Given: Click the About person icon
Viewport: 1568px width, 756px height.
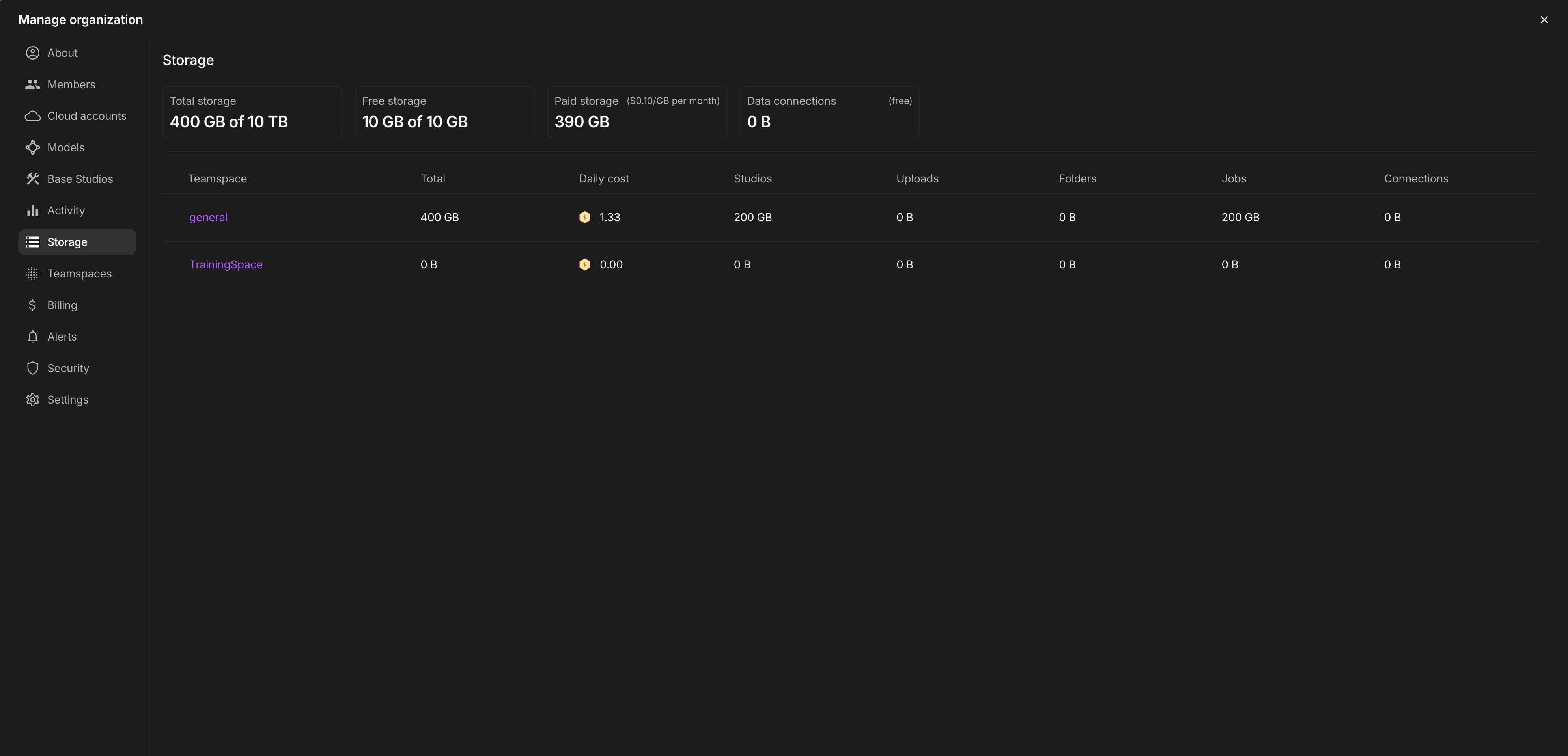Looking at the screenshot, I should pos(32,53).
